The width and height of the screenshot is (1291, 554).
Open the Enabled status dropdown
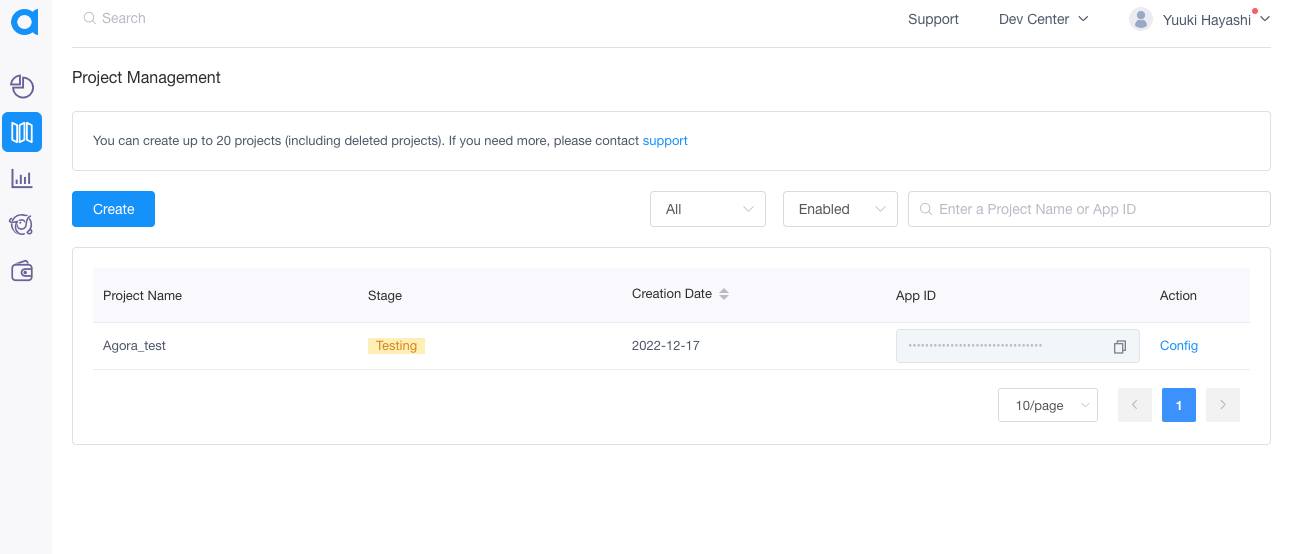(839, 209)
